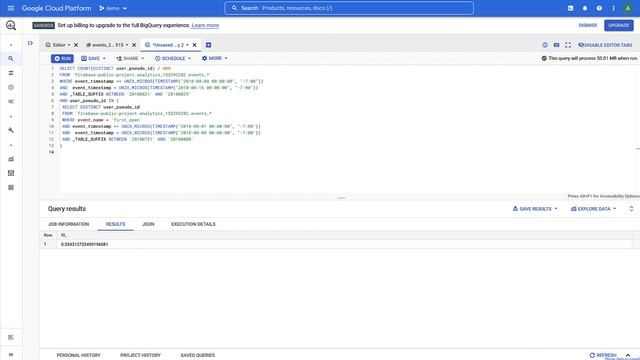This screenshot has width=640, height=360.
Task: Switch to Execution Details tab
Action: click(x=193, y=224)
